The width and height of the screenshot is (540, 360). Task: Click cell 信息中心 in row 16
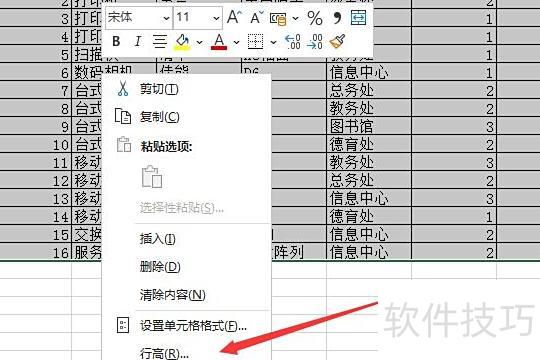pos(369,253)
